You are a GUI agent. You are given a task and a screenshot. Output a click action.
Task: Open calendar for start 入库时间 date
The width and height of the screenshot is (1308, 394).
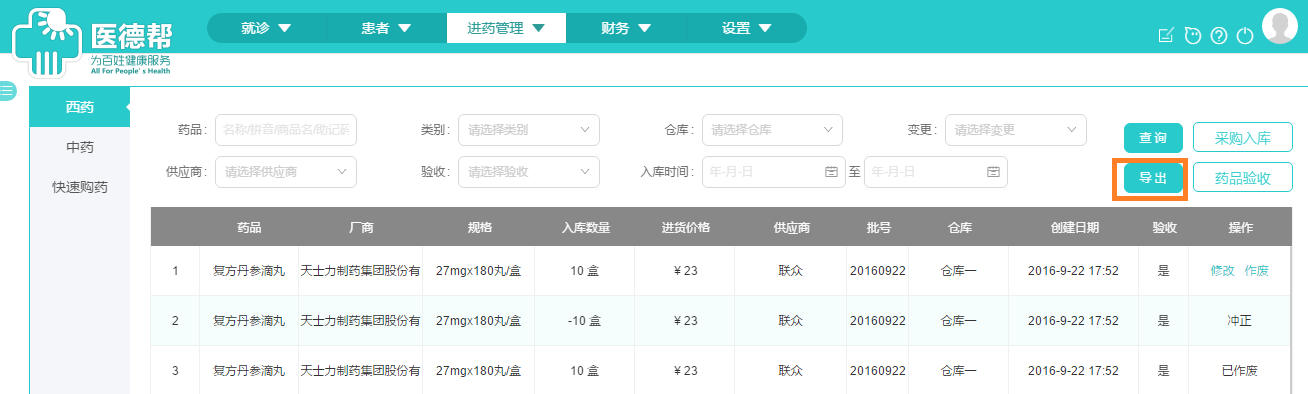click(831, 171)
